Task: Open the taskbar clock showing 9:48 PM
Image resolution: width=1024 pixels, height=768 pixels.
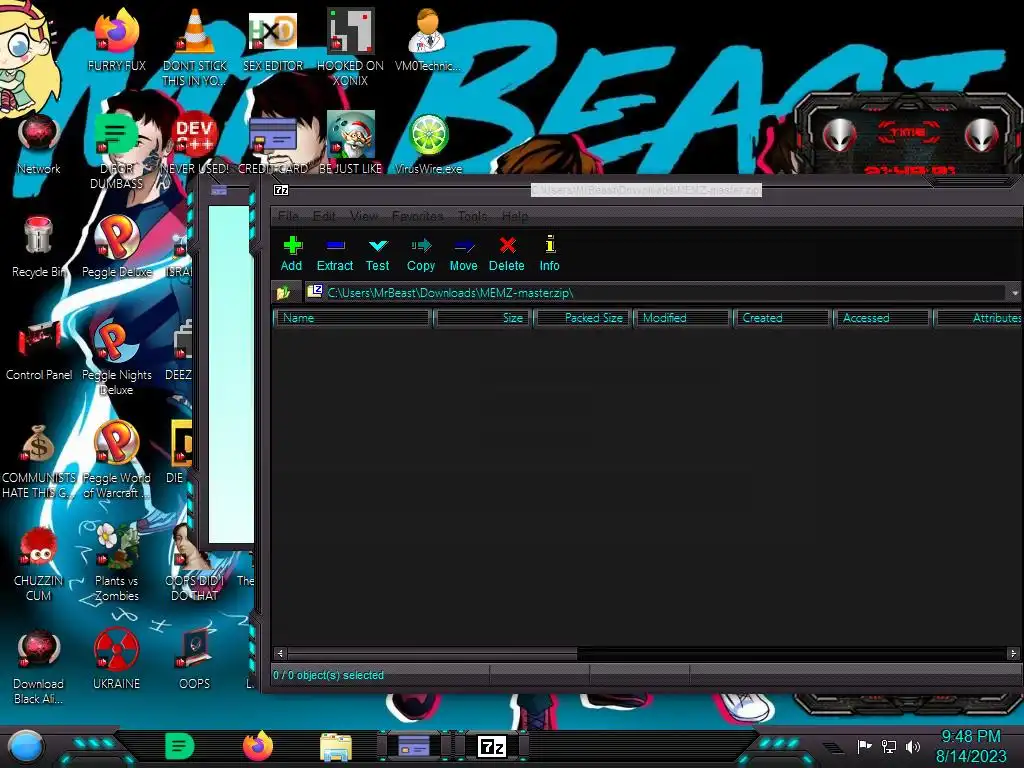Action: pyautogui.click(x=971, y=746)
